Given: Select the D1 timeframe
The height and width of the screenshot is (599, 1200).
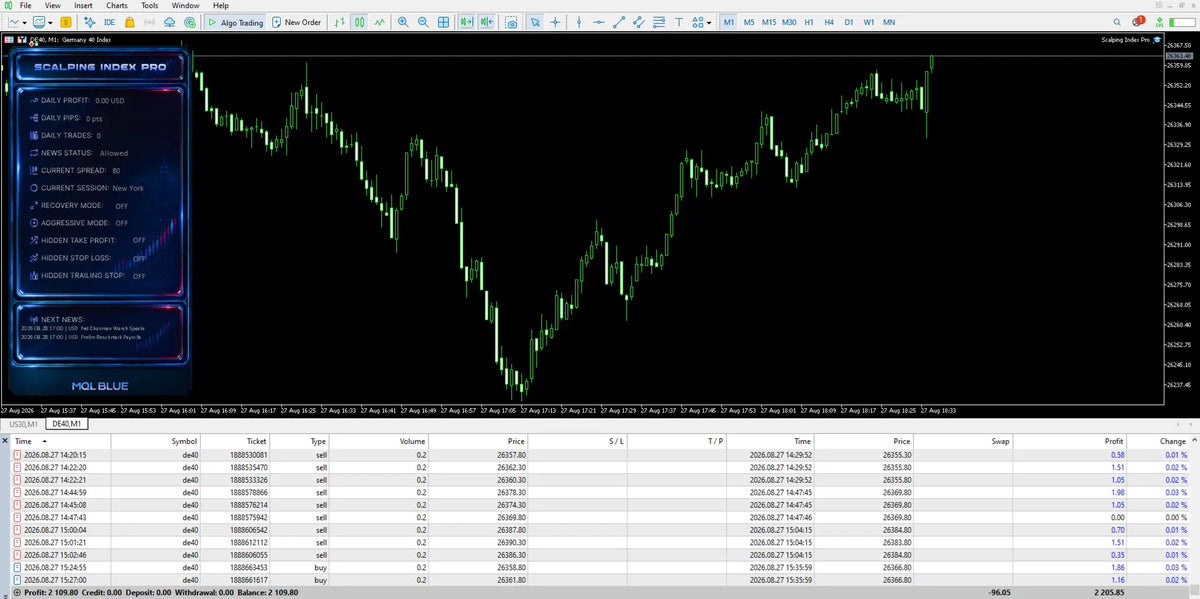Looking at the screenshot, I should [849, 22].
